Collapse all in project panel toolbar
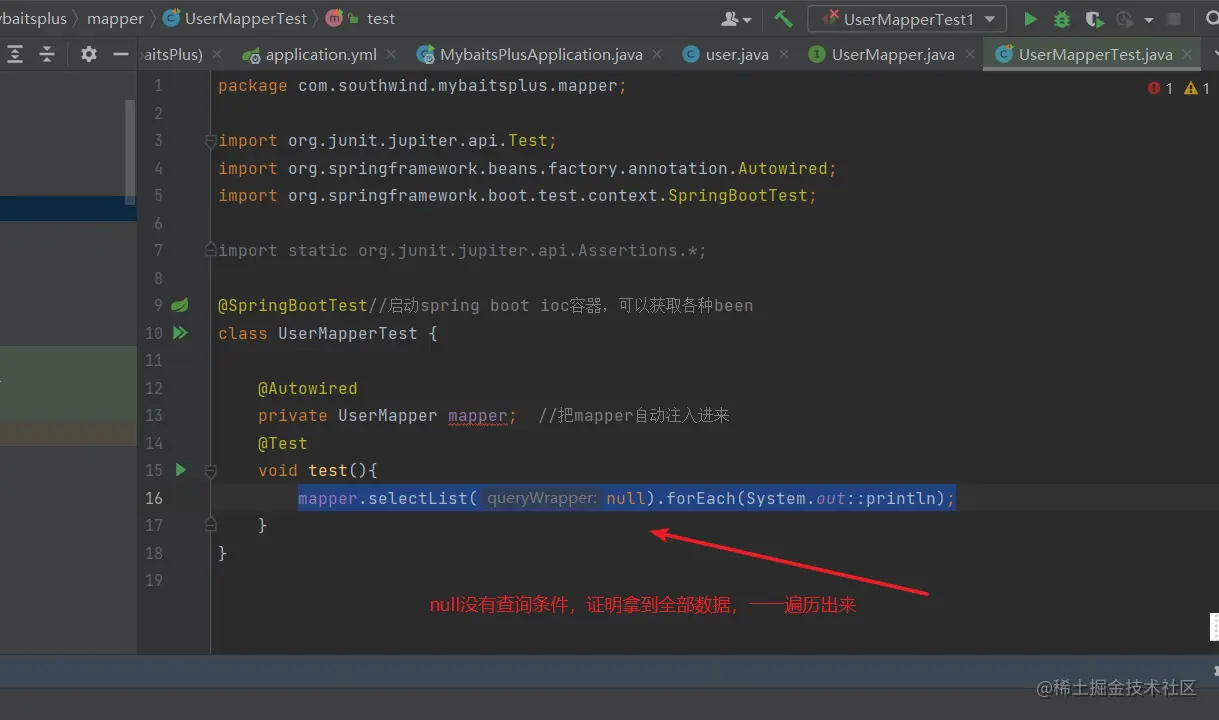Image resolution: width=1219 pixels, height=720 pixels. click(47, 54)
